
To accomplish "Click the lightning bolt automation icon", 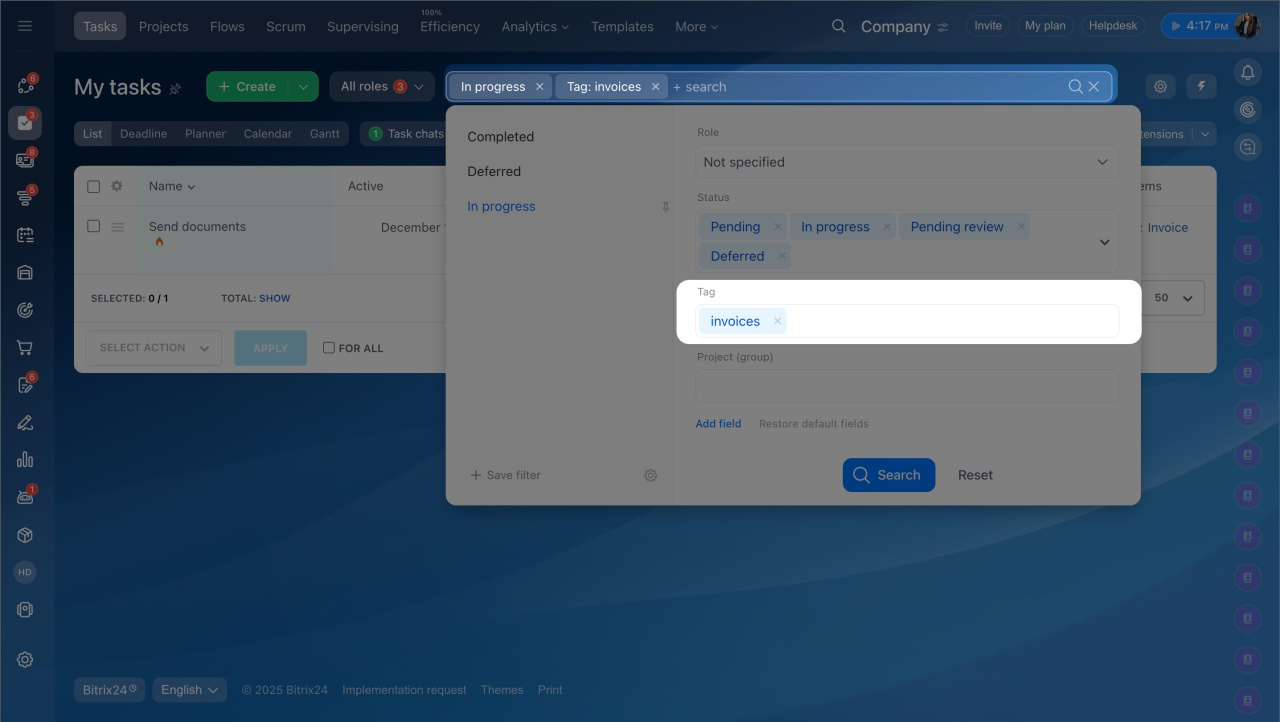I will click(1201, 87).
